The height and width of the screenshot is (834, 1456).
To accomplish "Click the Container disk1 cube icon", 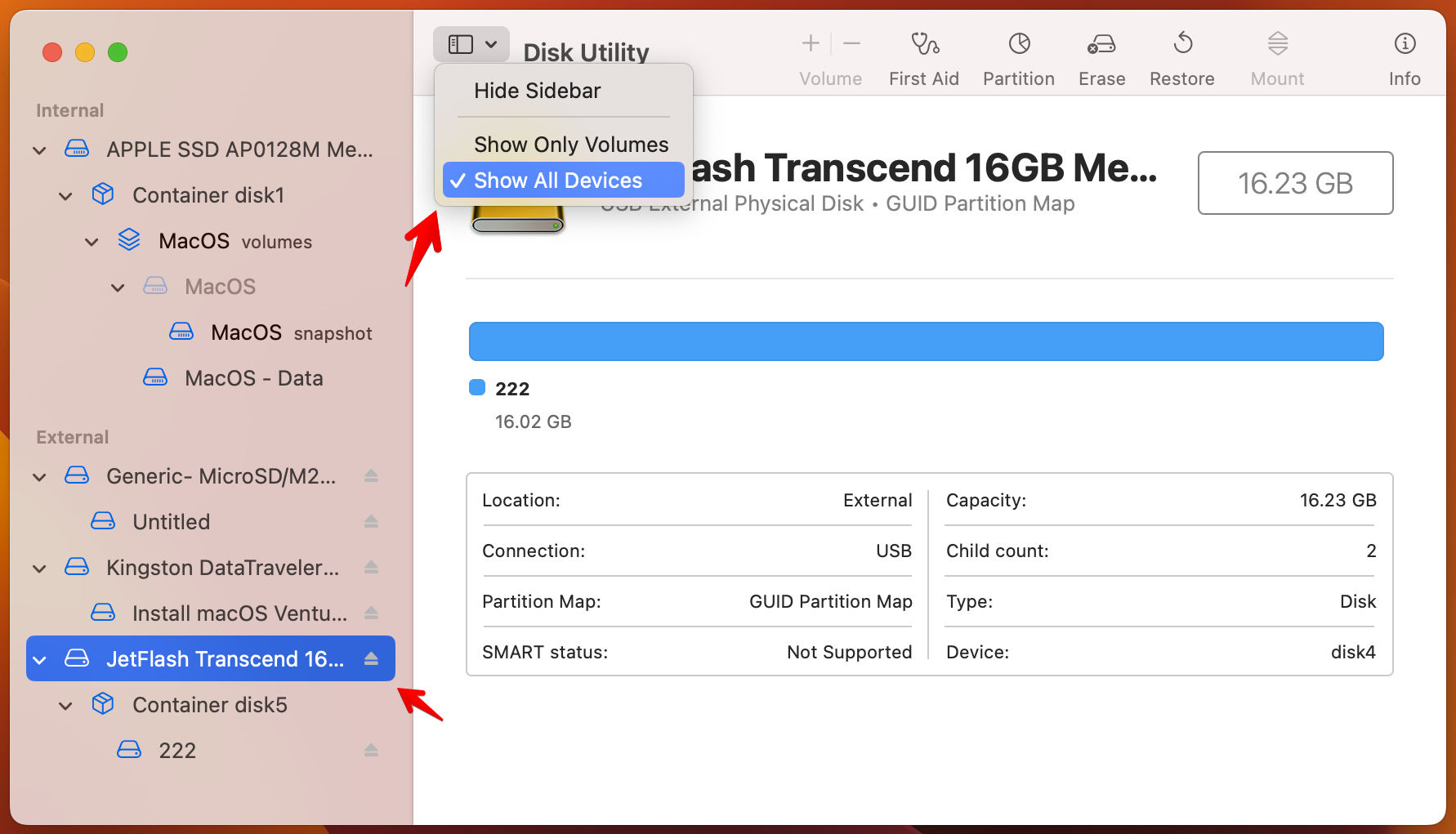I will tap(103, 194).
